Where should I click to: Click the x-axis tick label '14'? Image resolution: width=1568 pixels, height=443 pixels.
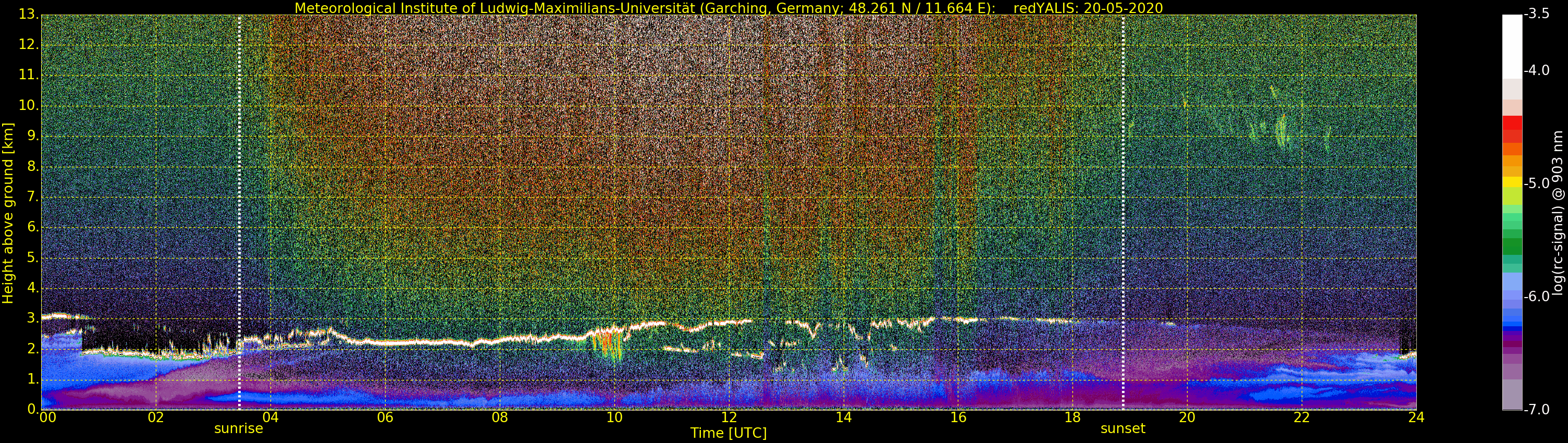[x=843, y=417]
